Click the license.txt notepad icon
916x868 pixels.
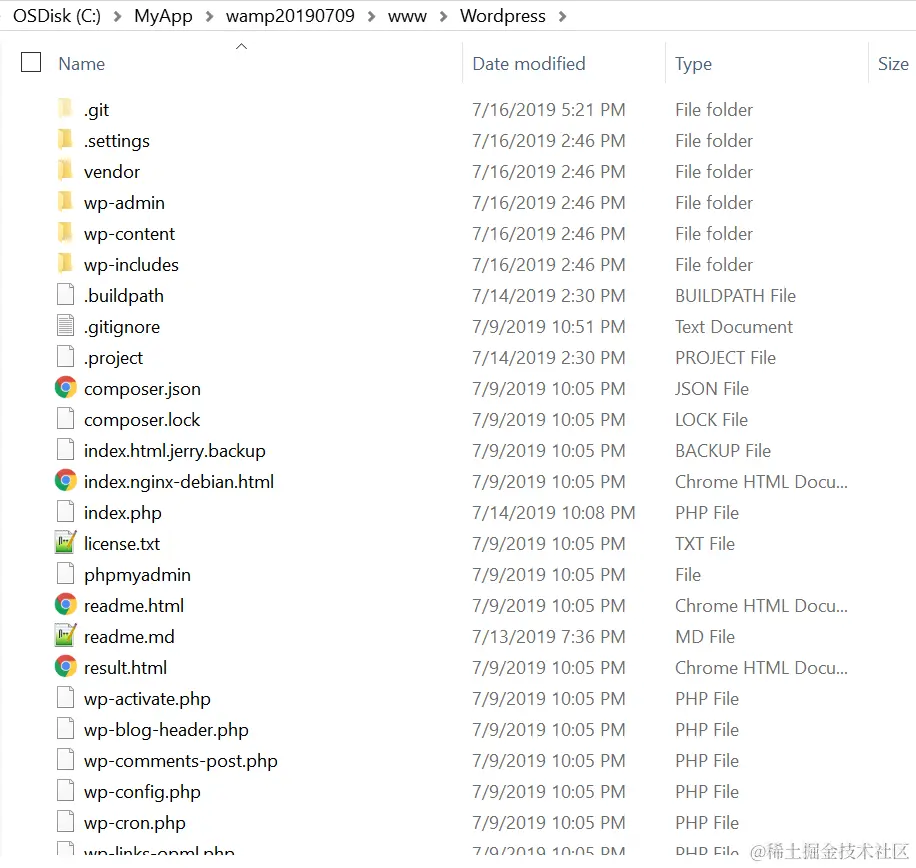65,542
